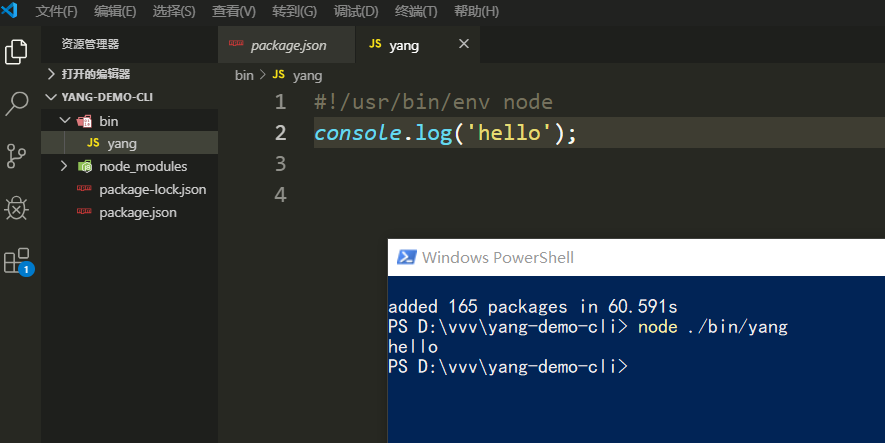
Task: Switch to the package.json tab
Action: (287, 45)
